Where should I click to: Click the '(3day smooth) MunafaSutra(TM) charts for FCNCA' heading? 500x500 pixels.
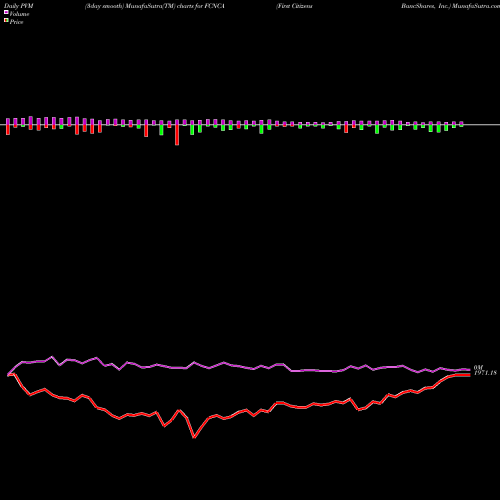click(x=155, y=6)
